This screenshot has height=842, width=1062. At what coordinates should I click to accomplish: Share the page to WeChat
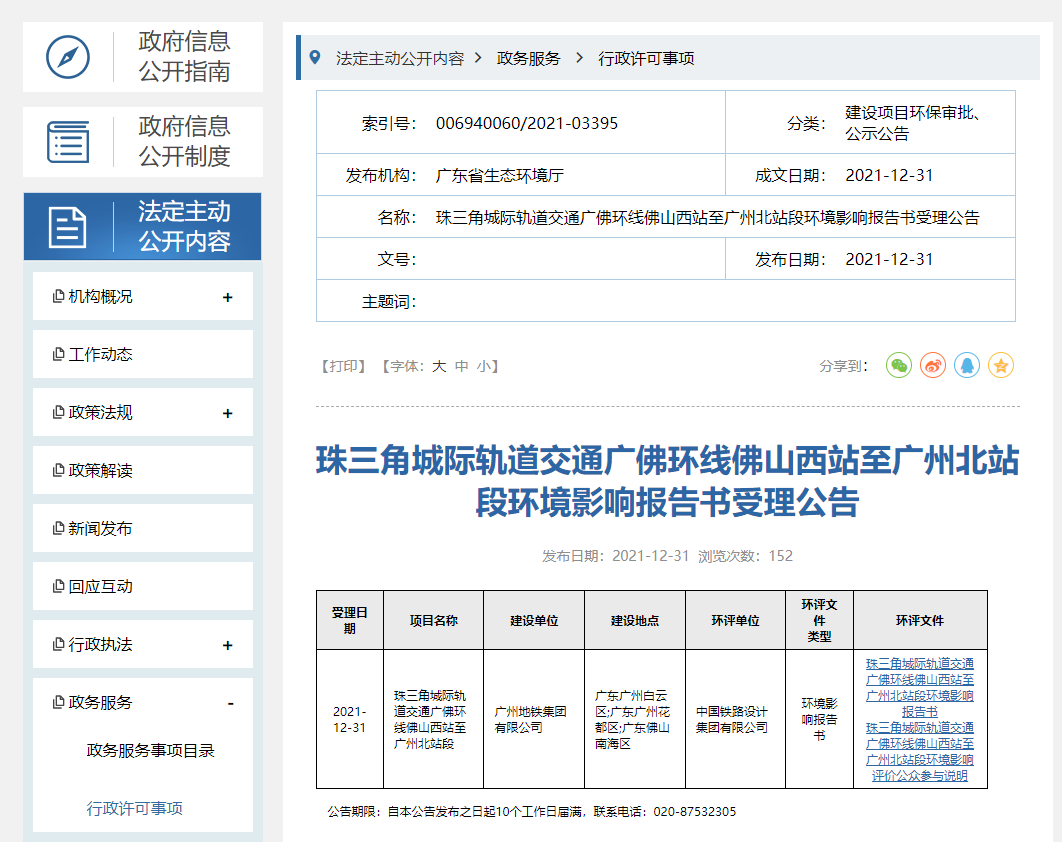tap(899, 366)
